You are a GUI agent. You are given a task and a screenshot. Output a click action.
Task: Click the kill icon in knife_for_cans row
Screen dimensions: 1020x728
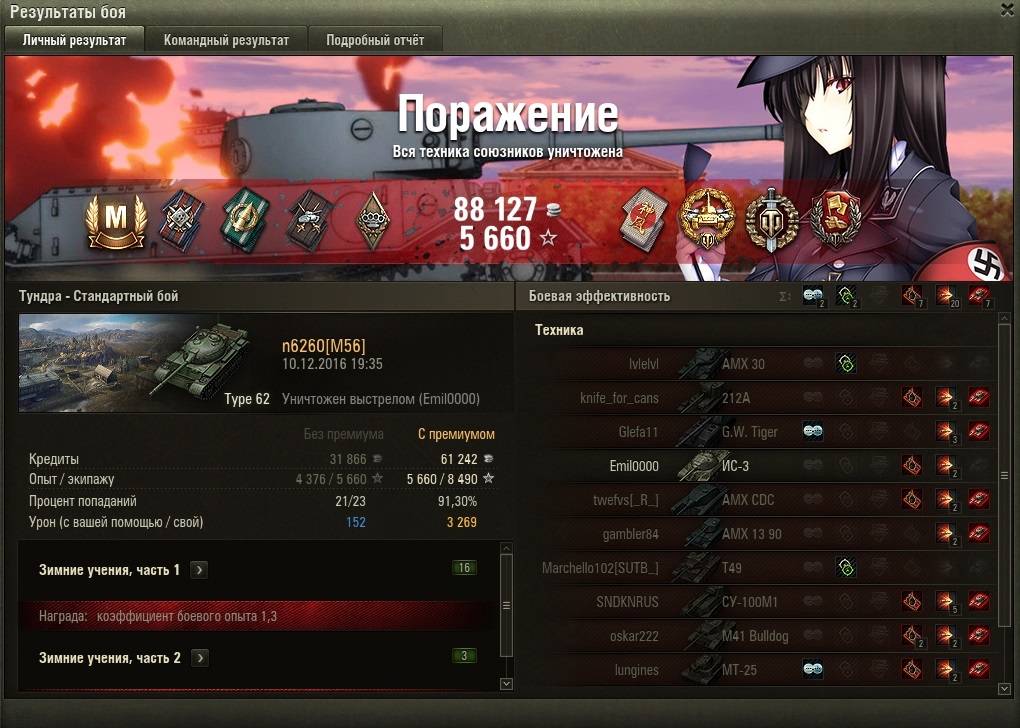coord(979,398)
